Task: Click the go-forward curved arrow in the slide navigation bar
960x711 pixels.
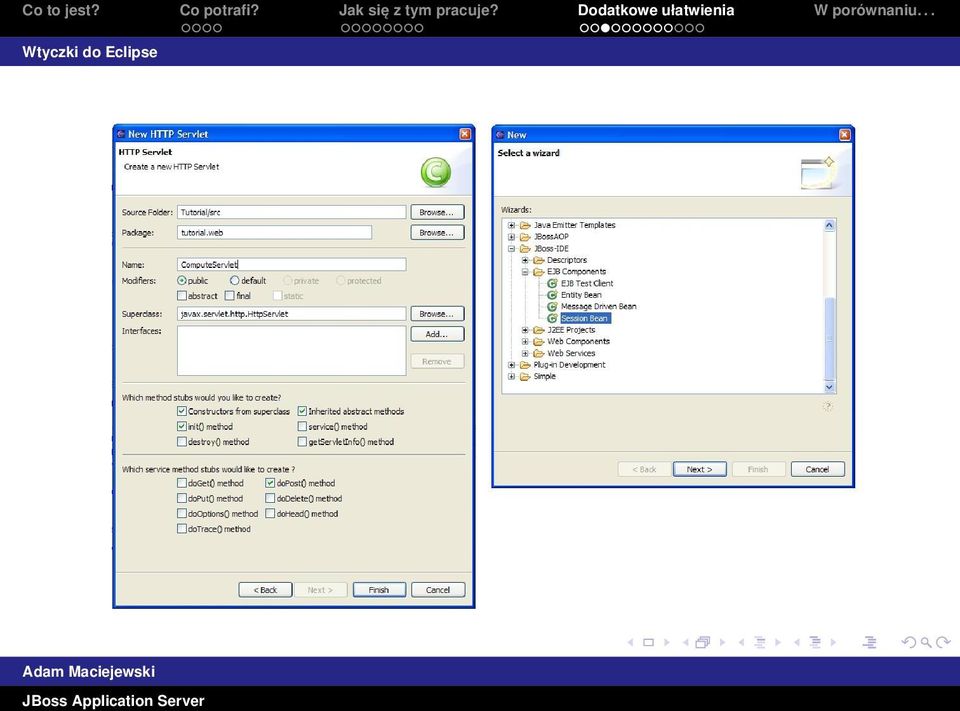Action: tap(943, 642)
